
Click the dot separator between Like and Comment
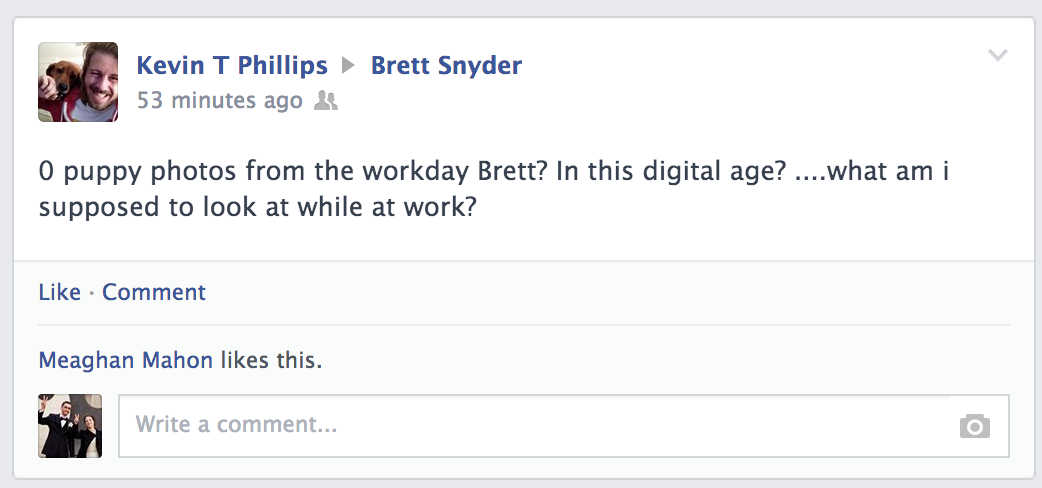tap(91, 293)
